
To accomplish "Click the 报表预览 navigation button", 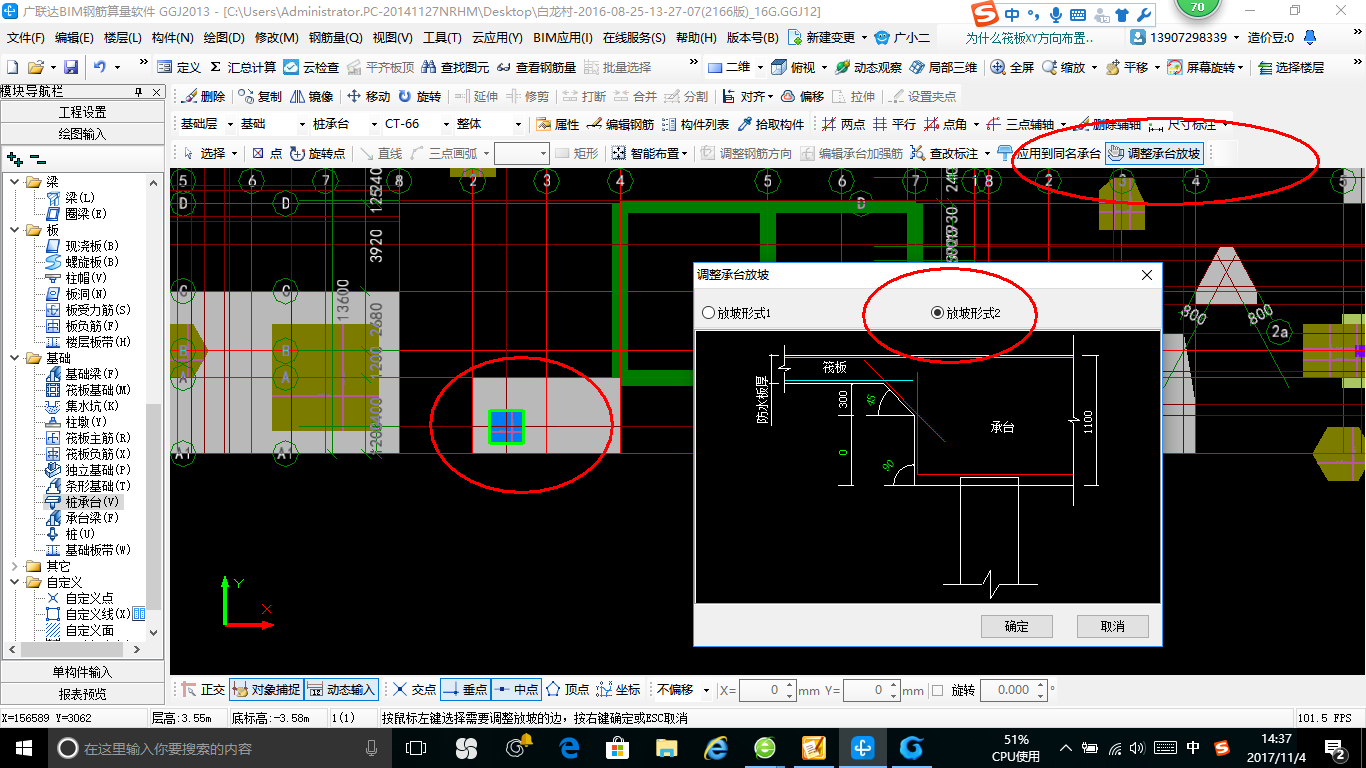I will 82,694.
